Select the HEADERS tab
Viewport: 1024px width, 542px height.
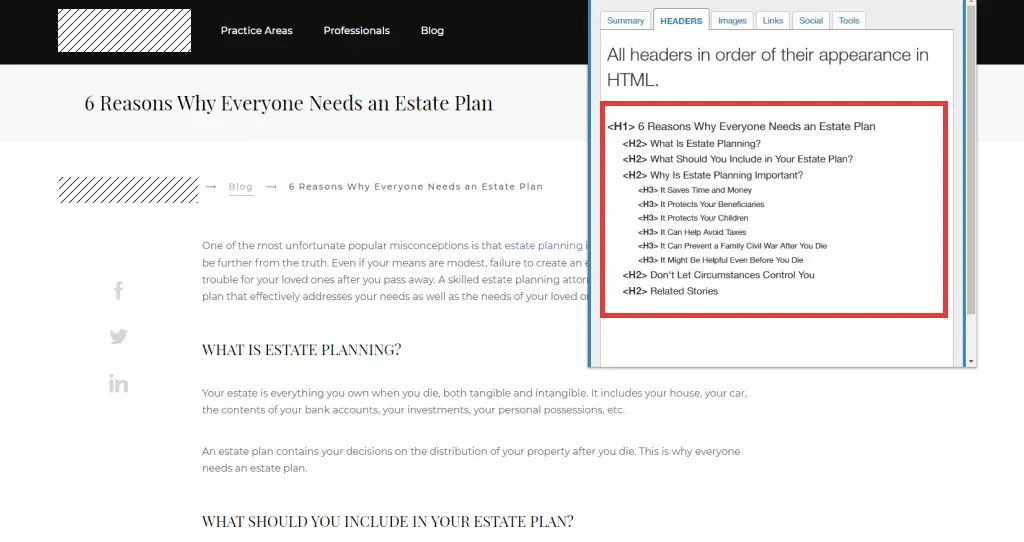click(x=681, y=20)
